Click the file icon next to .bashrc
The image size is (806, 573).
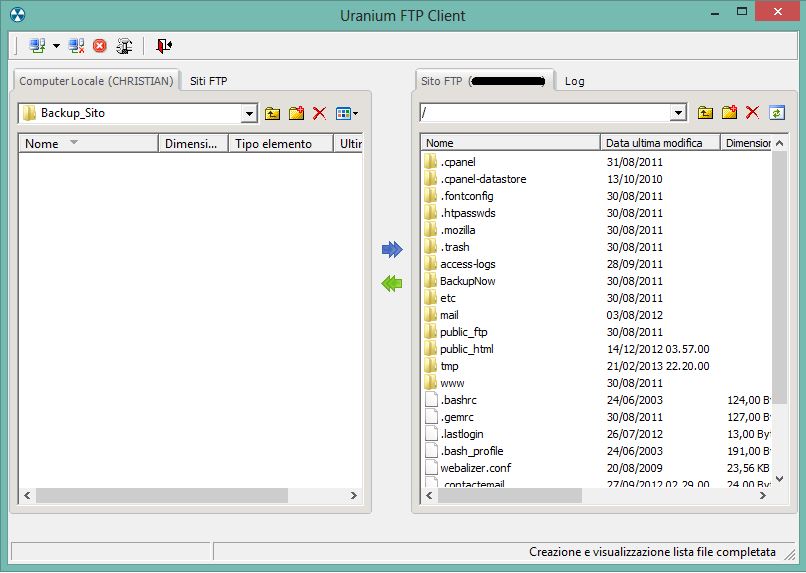pos(431,399)
